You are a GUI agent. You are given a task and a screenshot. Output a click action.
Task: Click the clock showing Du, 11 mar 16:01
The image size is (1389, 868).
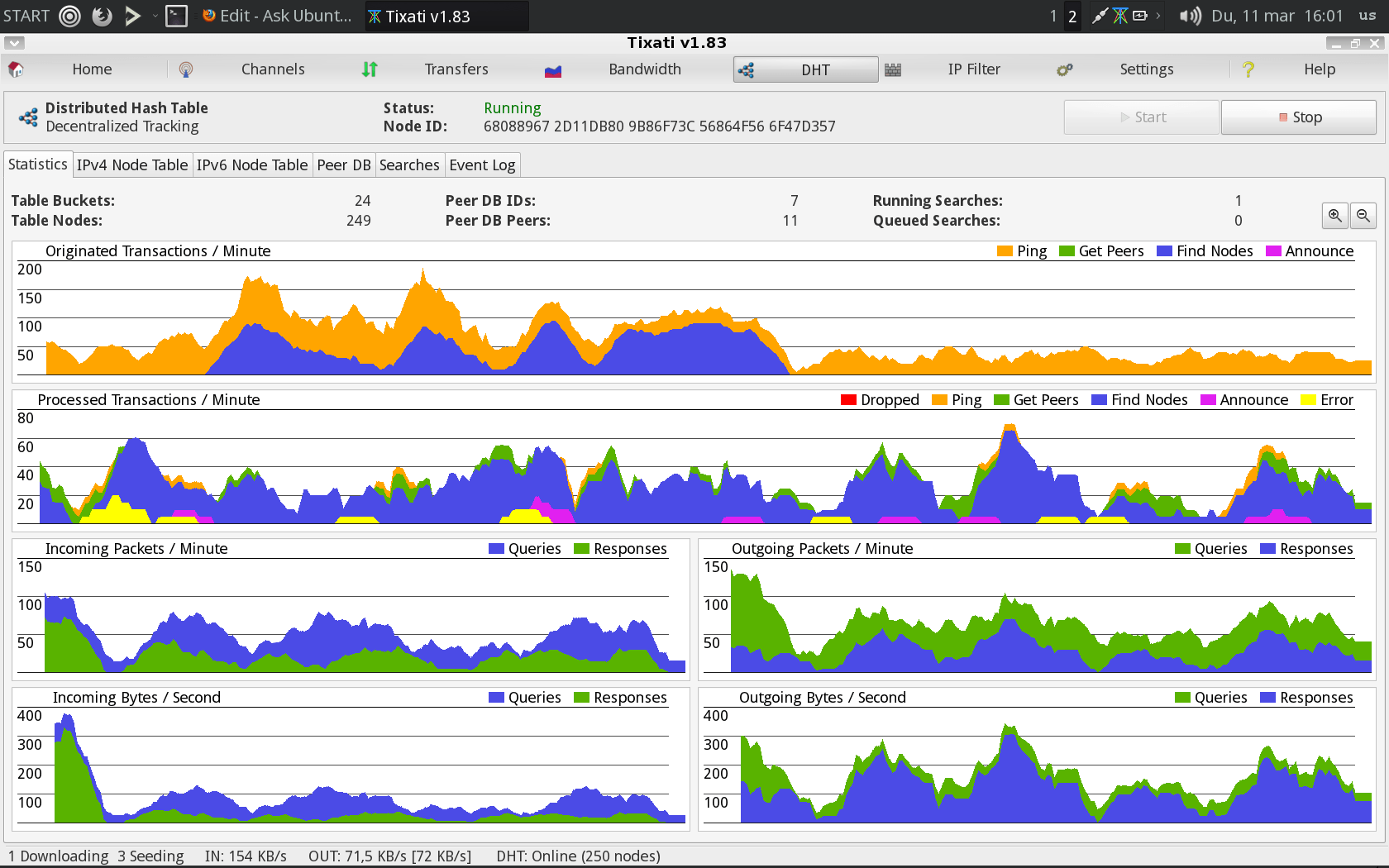(x=1277, y=16)
